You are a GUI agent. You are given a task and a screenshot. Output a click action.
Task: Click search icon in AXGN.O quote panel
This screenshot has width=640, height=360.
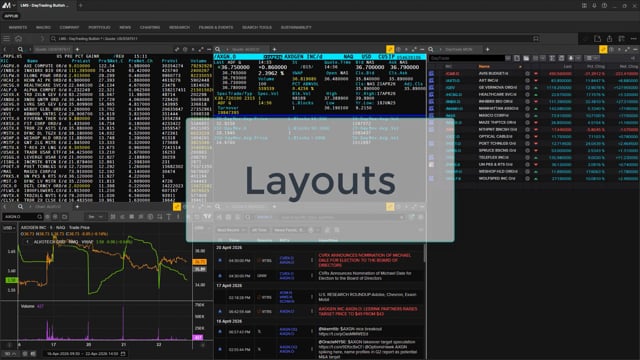(x=218, y=49)
